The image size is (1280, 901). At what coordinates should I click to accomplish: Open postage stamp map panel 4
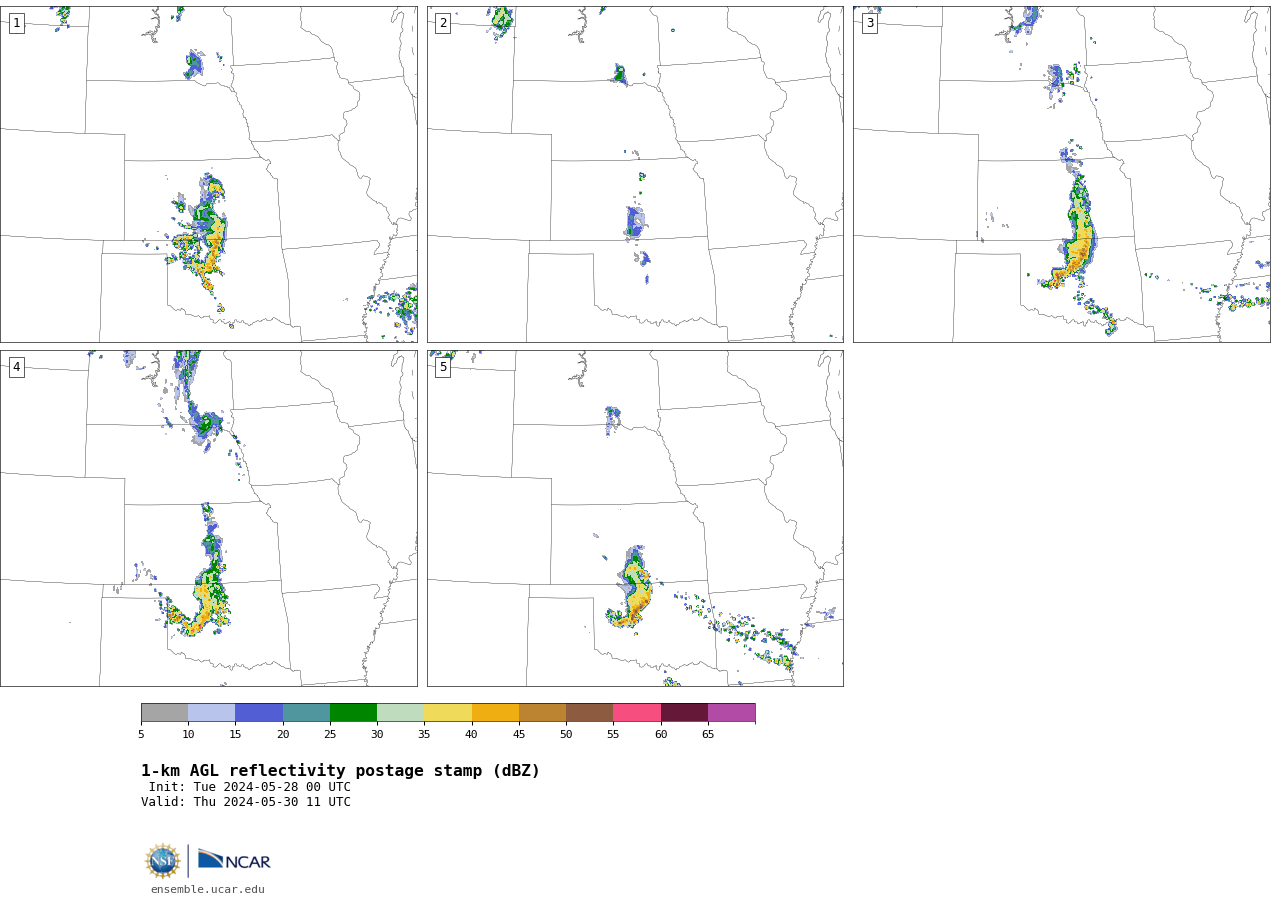(x=208, y=518)
